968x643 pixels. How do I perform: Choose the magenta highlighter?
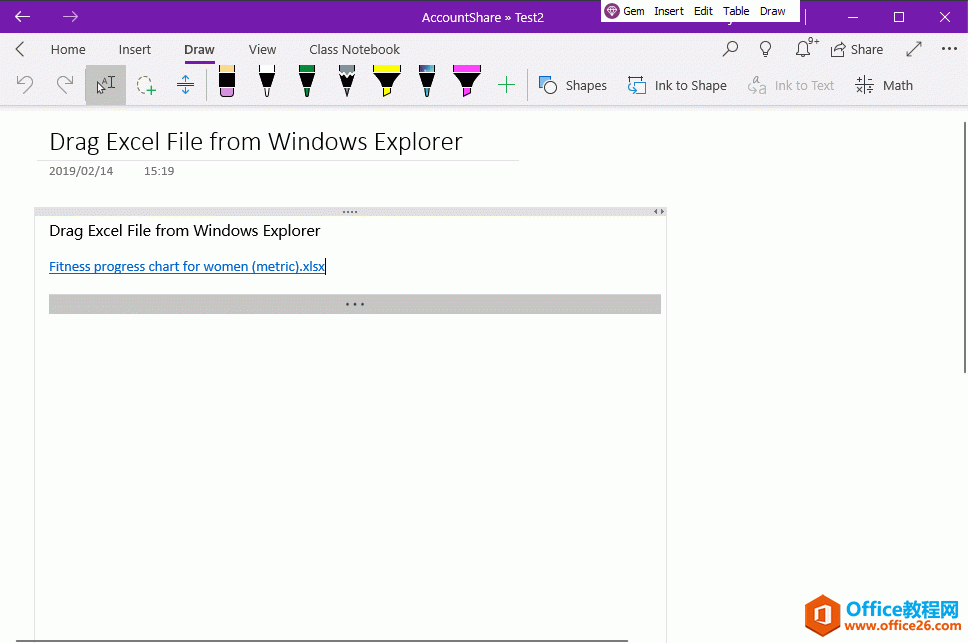pos(467,81)
